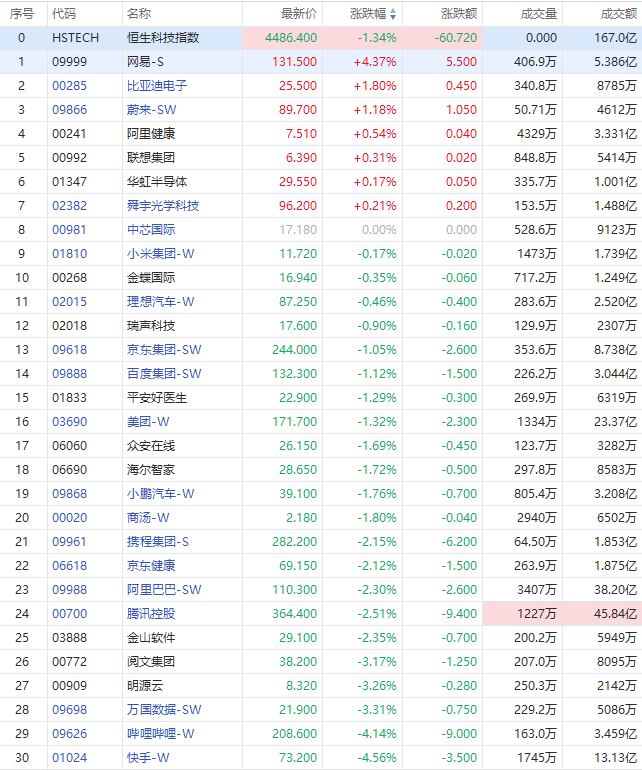
Task: Open 小米集团-W stock link
Action: 161,254
